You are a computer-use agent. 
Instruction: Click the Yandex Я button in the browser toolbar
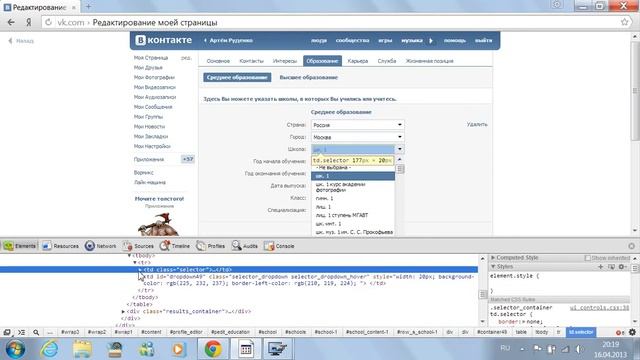[29, 22]
